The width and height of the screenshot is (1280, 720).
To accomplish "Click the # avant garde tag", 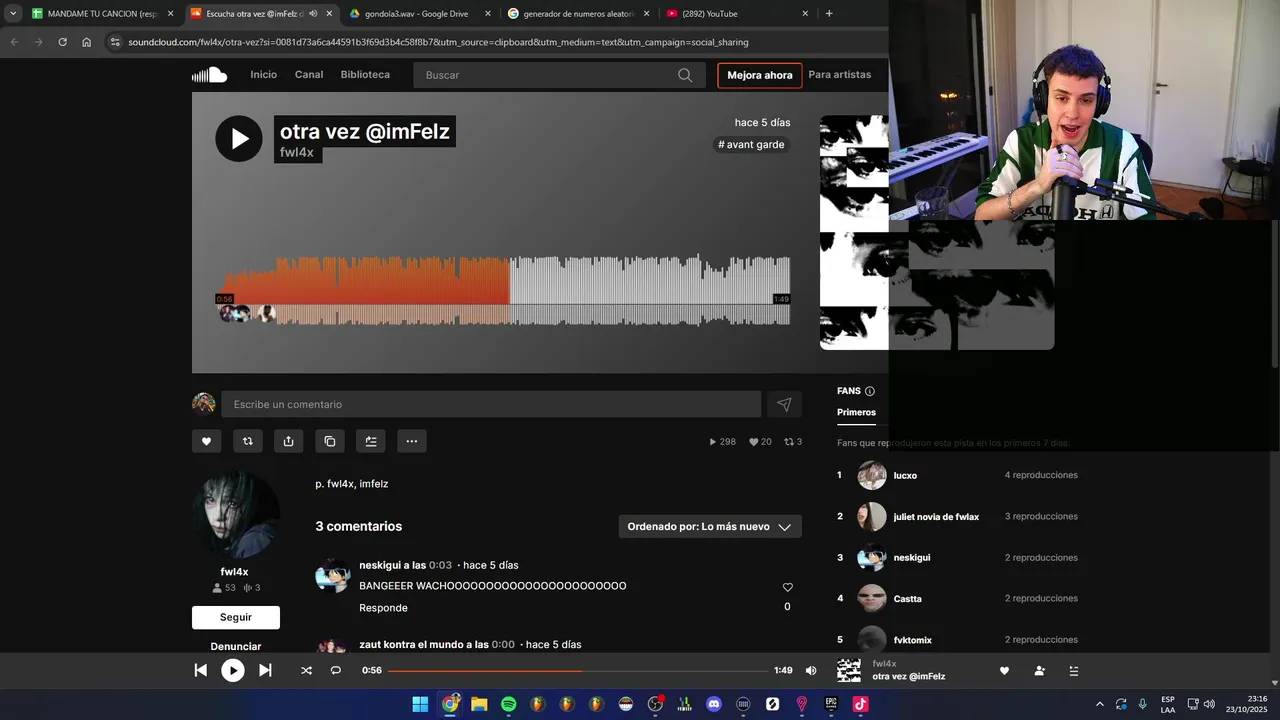I will 751,145.
